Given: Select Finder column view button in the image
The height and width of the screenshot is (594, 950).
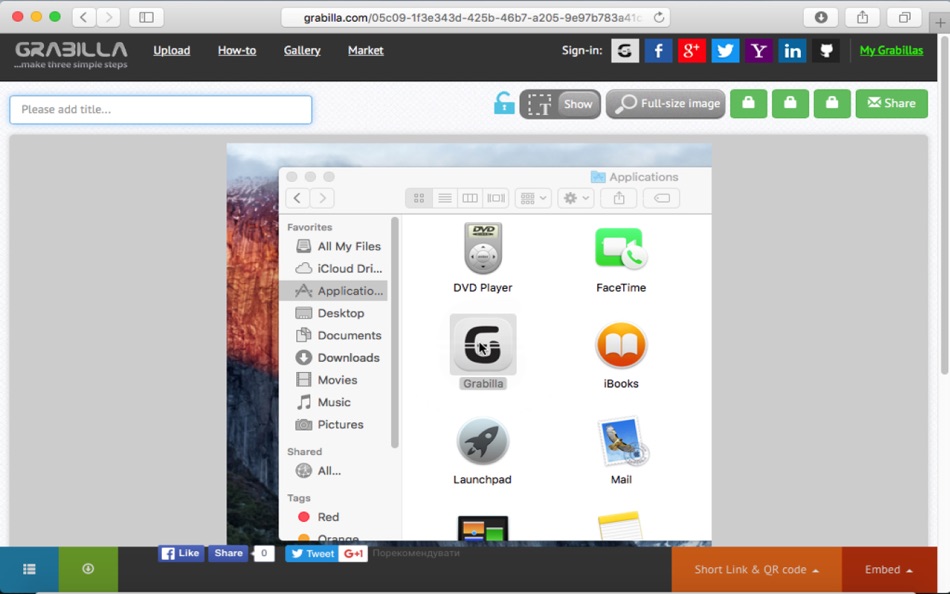Looking at the screenshot, I should (470, 198).
